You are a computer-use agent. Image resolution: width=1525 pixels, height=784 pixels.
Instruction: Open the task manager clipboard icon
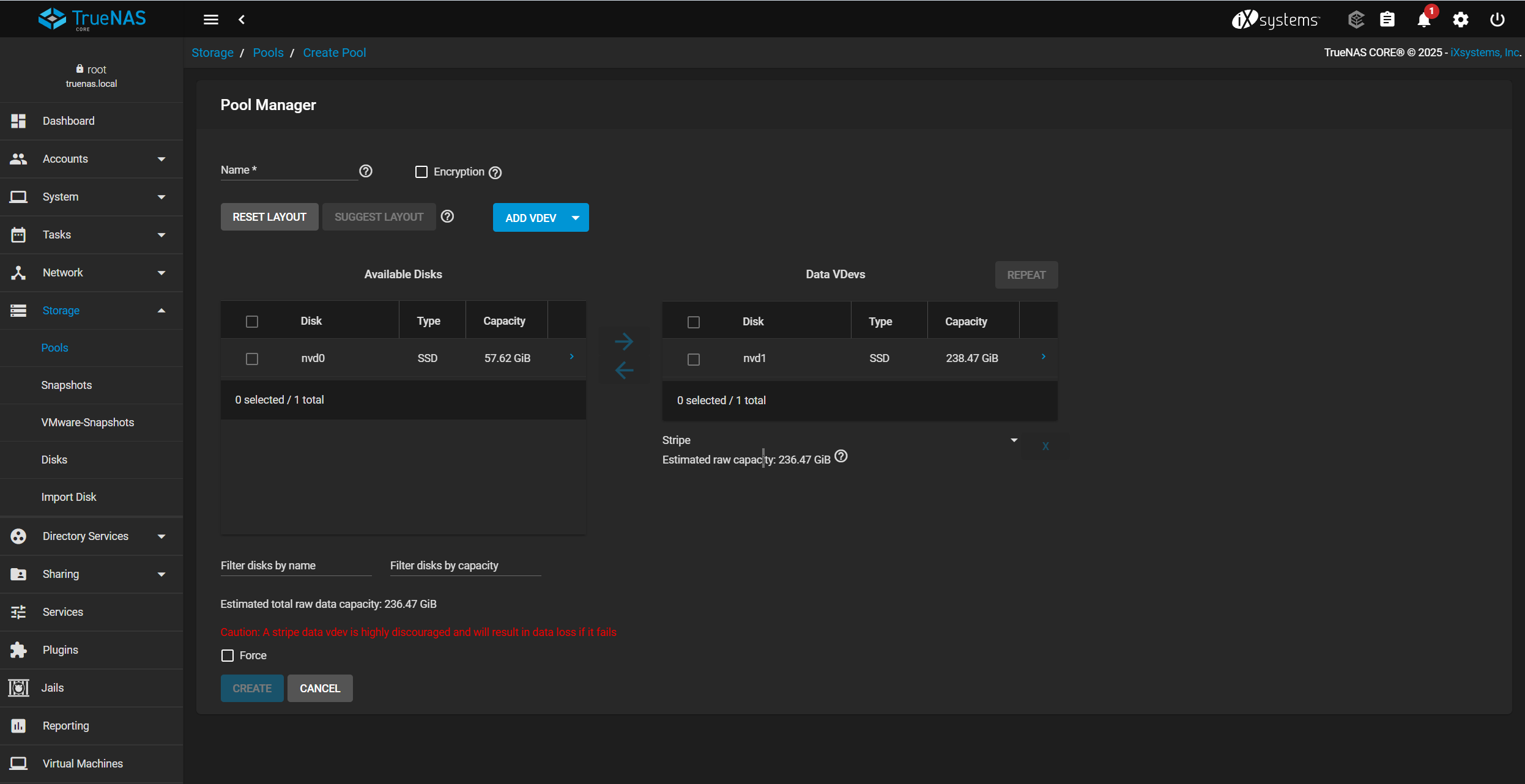pyautogui.click(x=1387, y=20)
